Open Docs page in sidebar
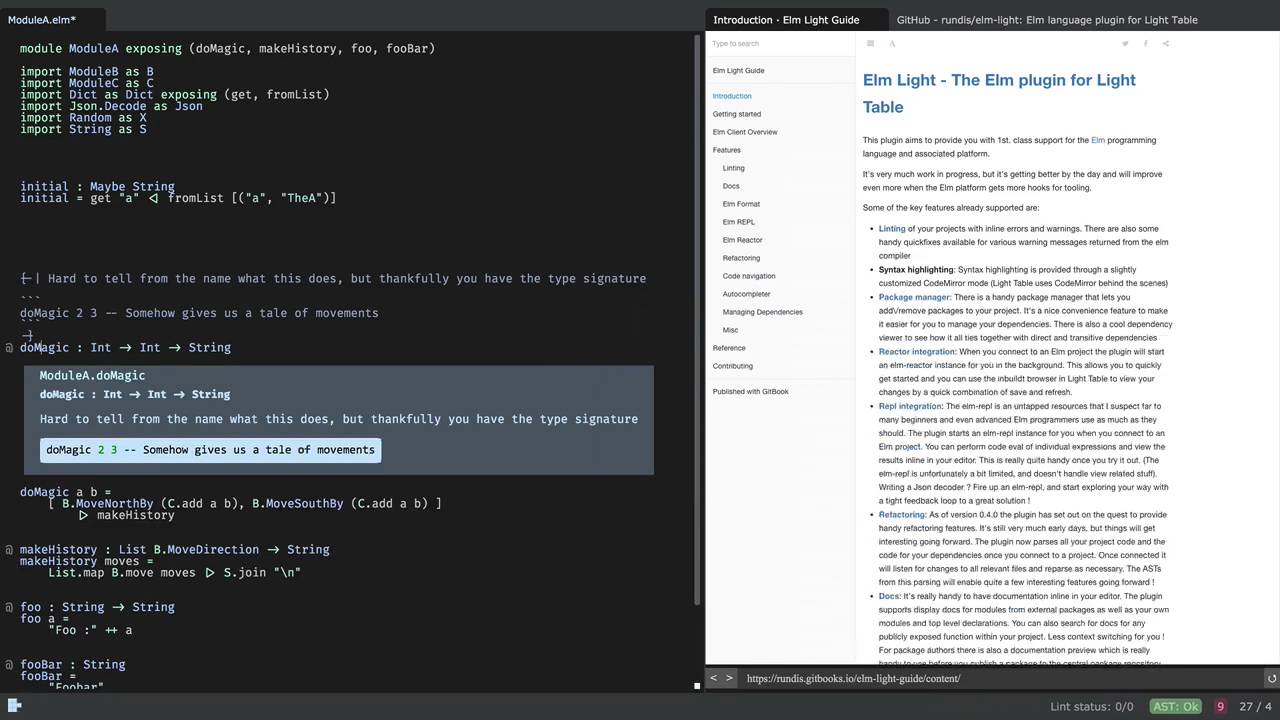The width and height of the screenshot is (1280, 720). (x=731, y=186)
